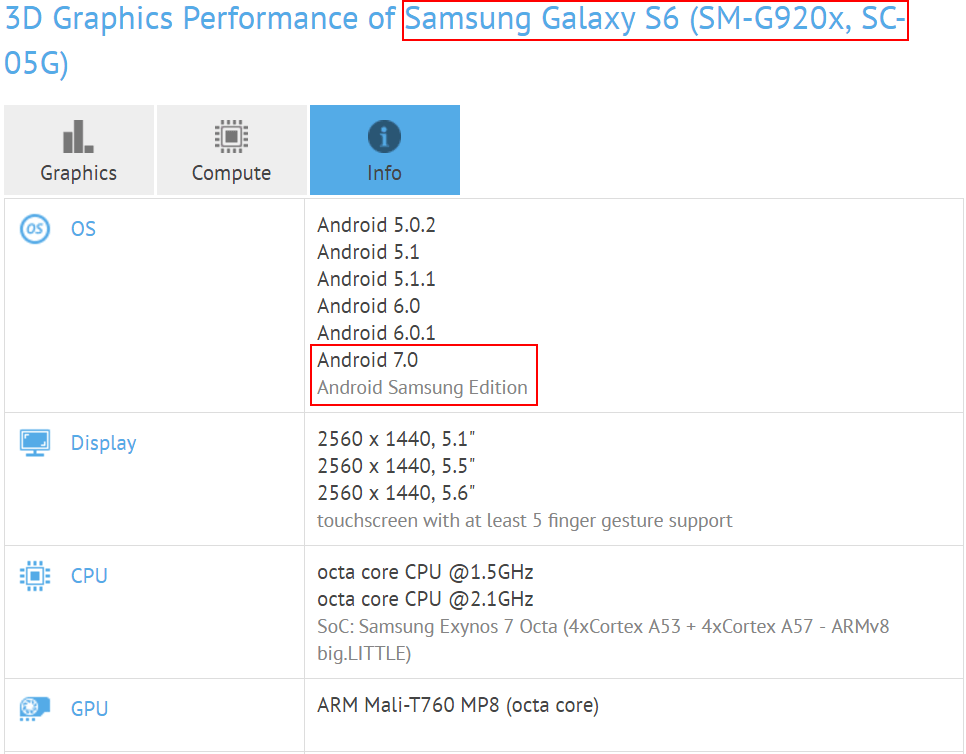Viewport: 966px width, 754px height.
Task: Click the Android 7.0 entry
Action: pyautogui.click(x=367, y=360)
